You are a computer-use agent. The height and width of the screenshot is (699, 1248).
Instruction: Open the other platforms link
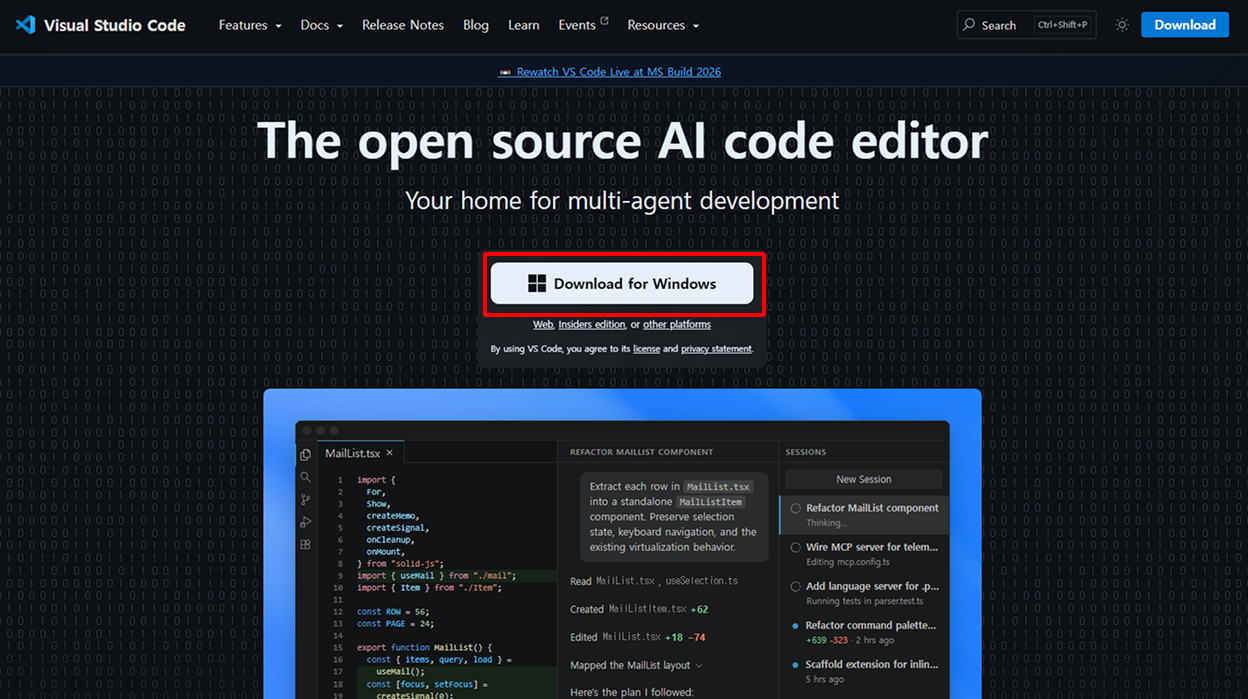click(677, 325)
